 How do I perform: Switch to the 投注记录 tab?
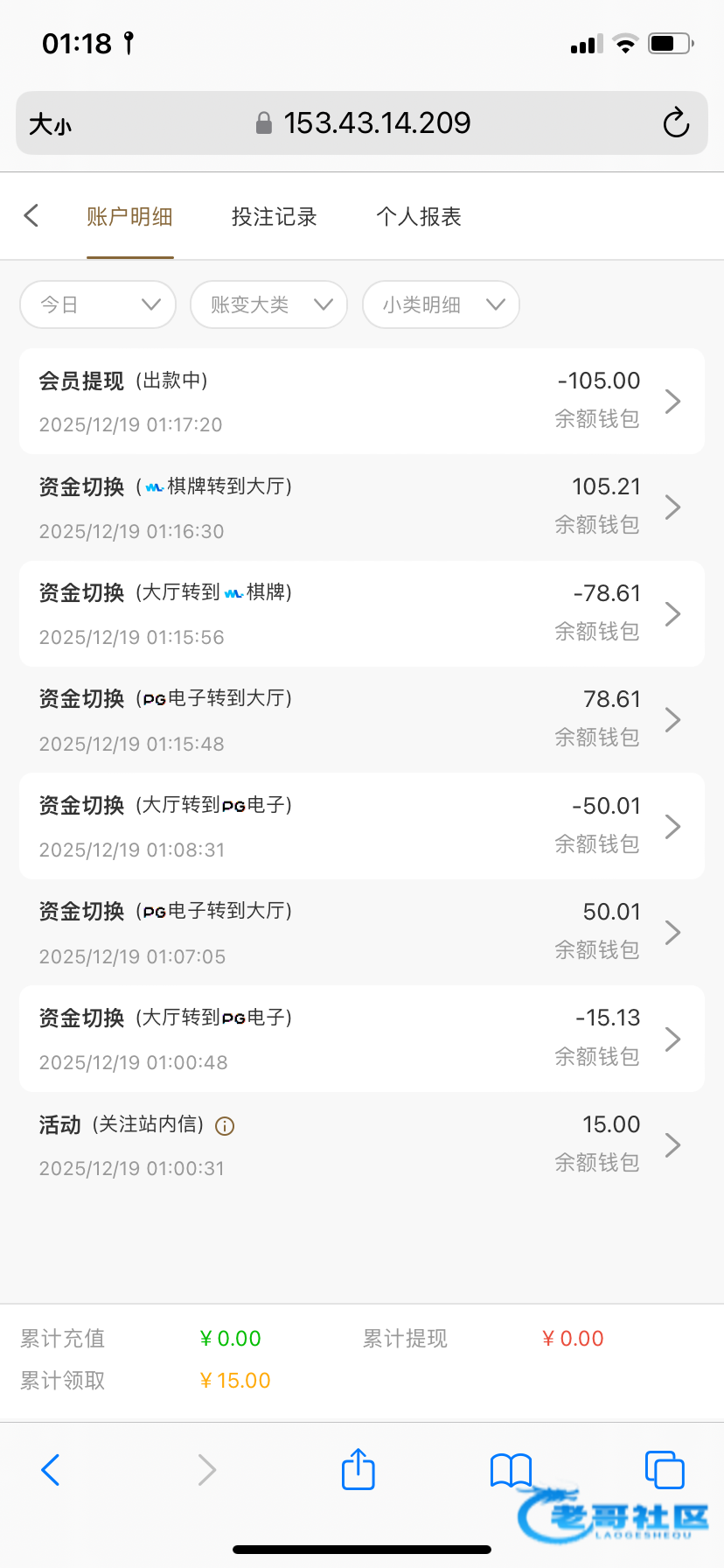pos(274,217)
